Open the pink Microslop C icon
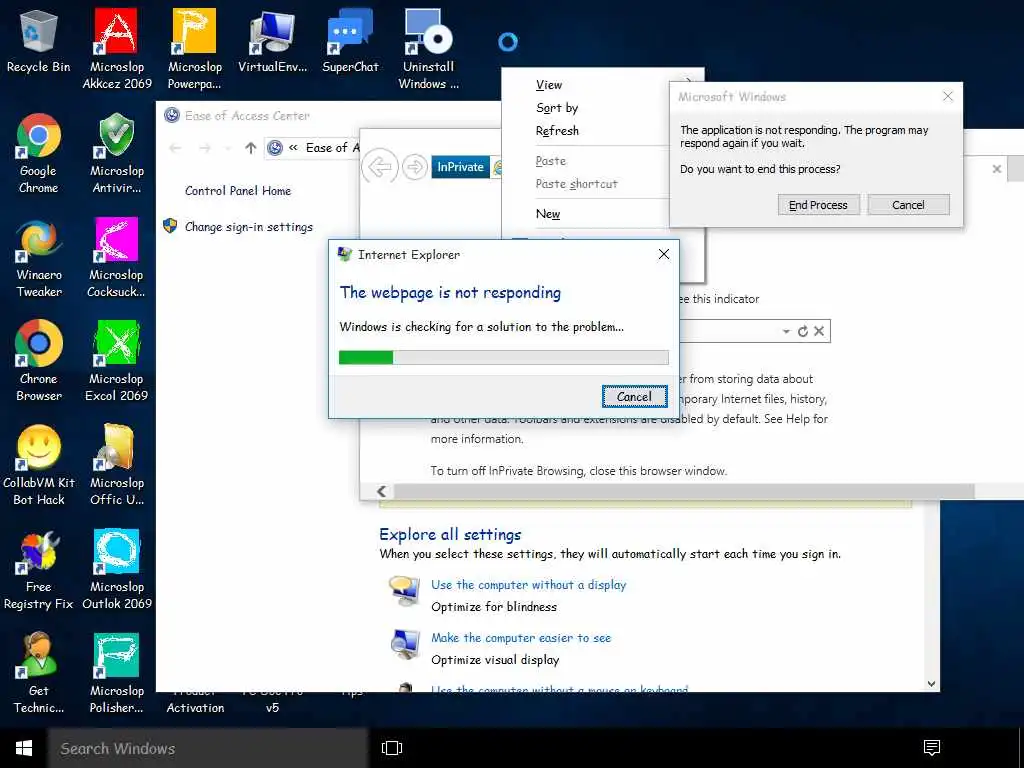This screenshot has height=768, width=1024. click(117, 257)
